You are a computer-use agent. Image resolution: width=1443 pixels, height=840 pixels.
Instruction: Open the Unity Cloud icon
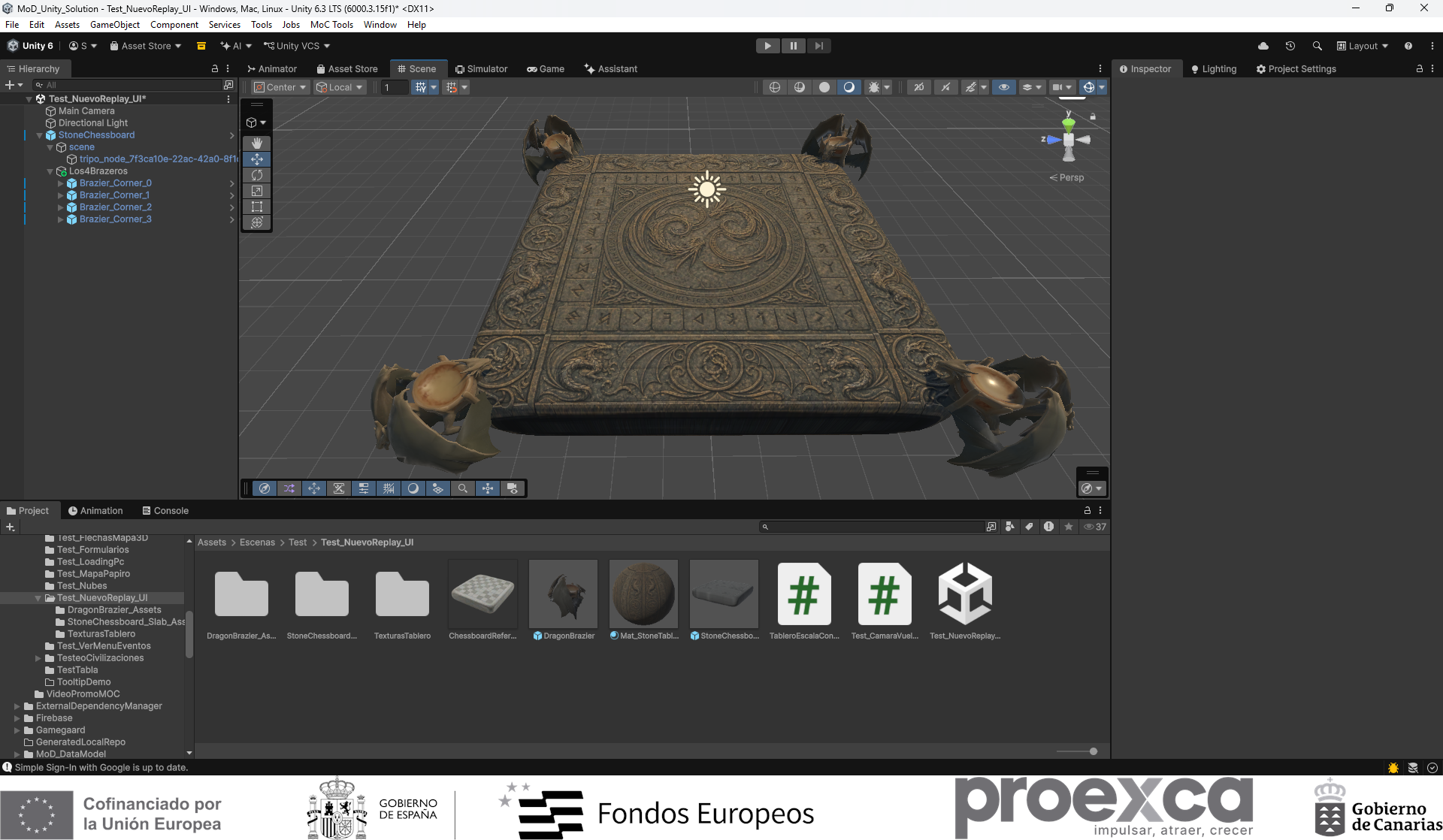1263,46
